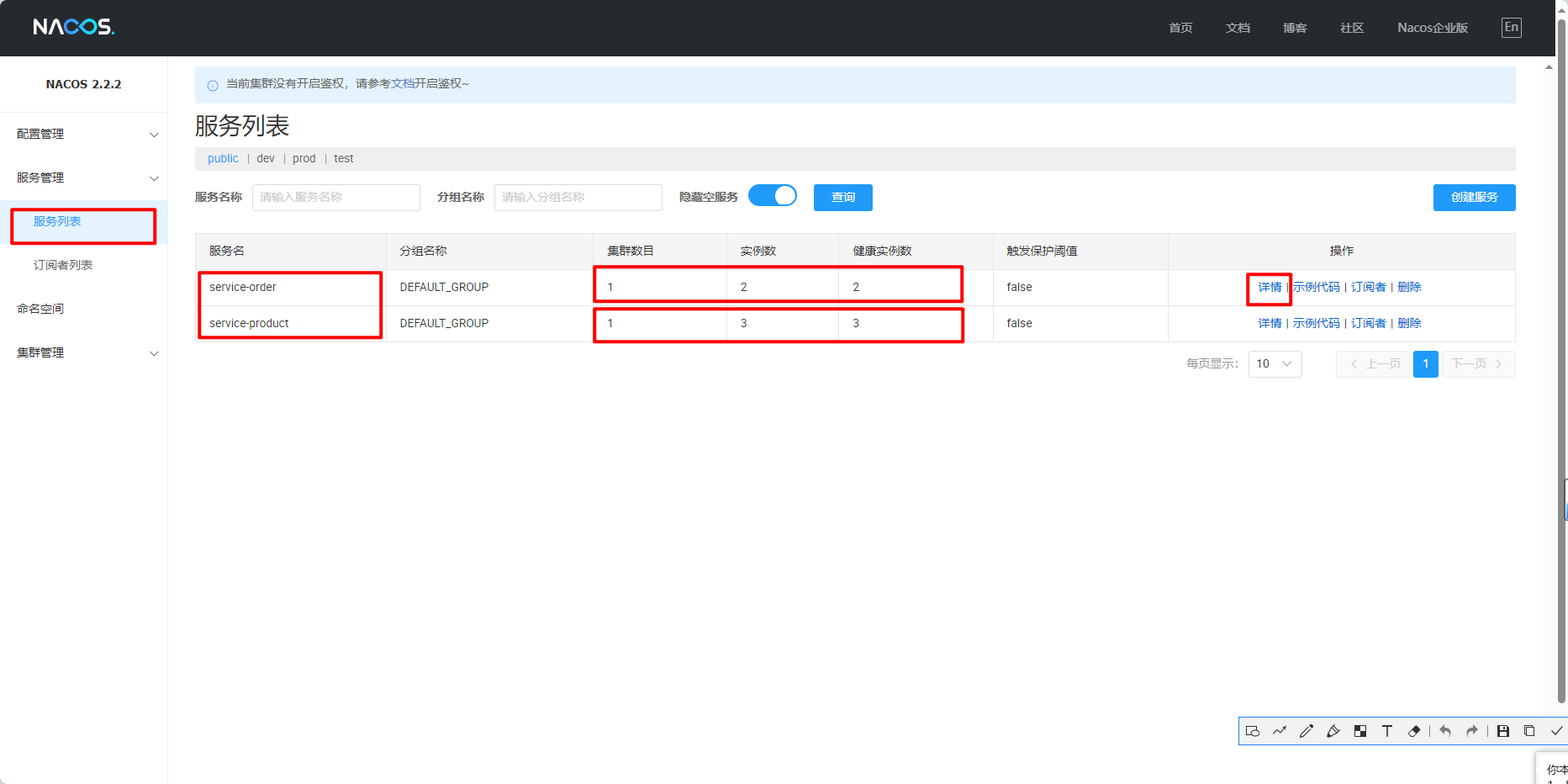Go to 首页 in the top navigation

(1180, 28)
